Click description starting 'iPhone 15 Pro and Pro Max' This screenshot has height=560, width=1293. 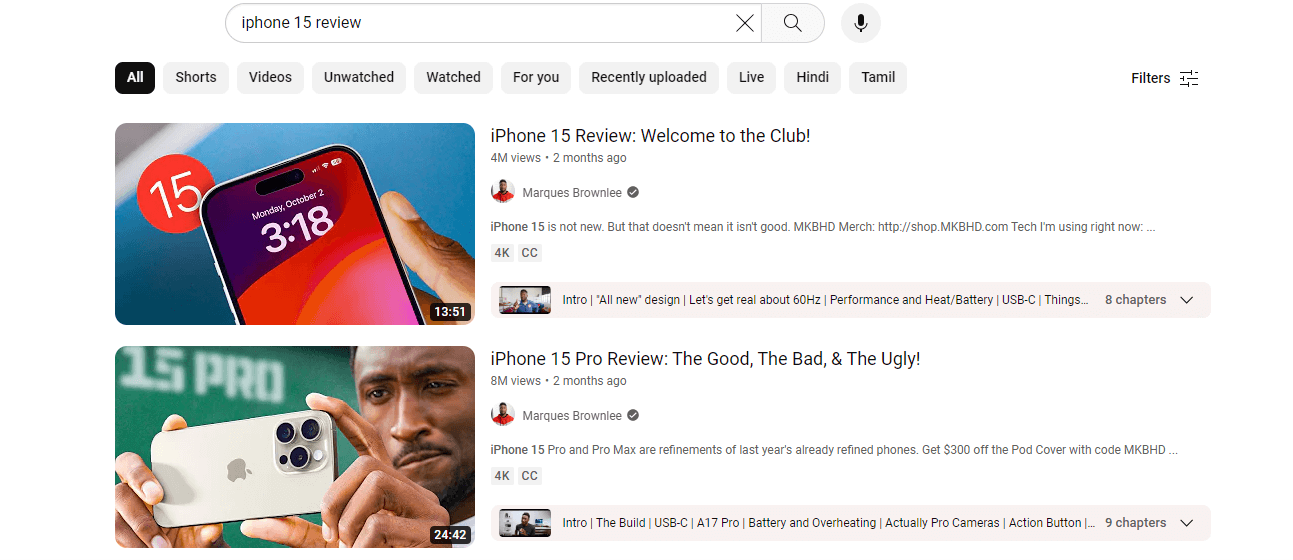834,450
